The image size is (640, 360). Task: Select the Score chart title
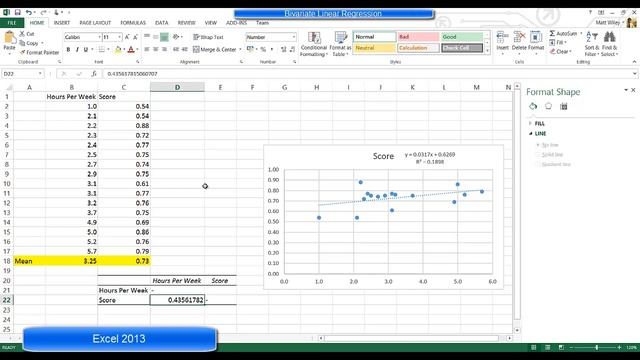click(383, 156)
